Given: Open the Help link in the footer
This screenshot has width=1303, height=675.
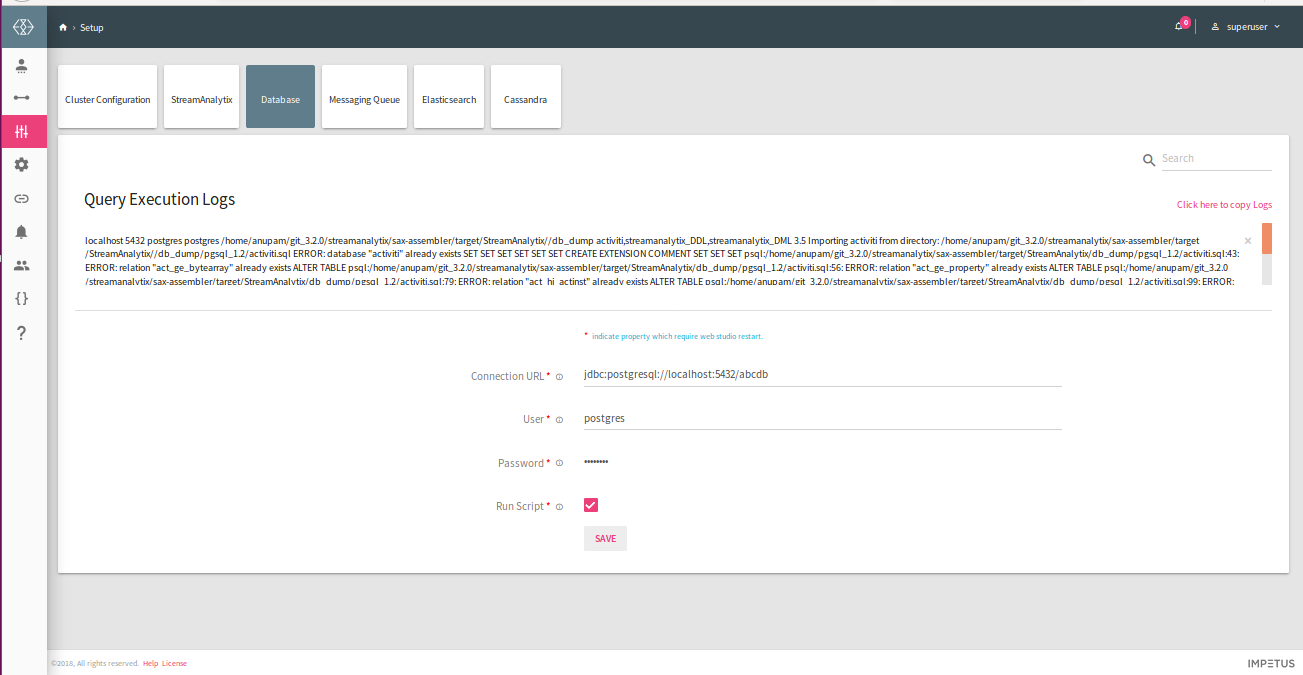Looking at the screenshot, I should click(150, 663).
